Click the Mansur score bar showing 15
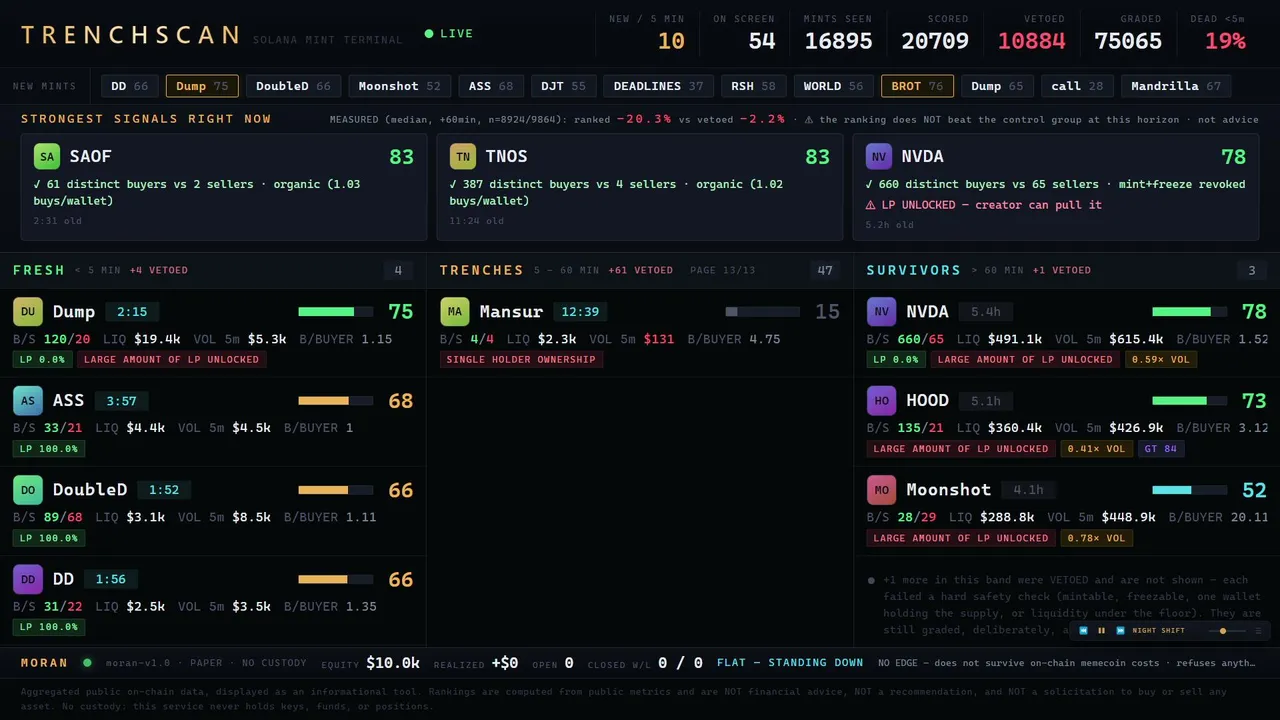This screenshot has width=1280, height=720. pyautogui.click(x=763, y=312)
